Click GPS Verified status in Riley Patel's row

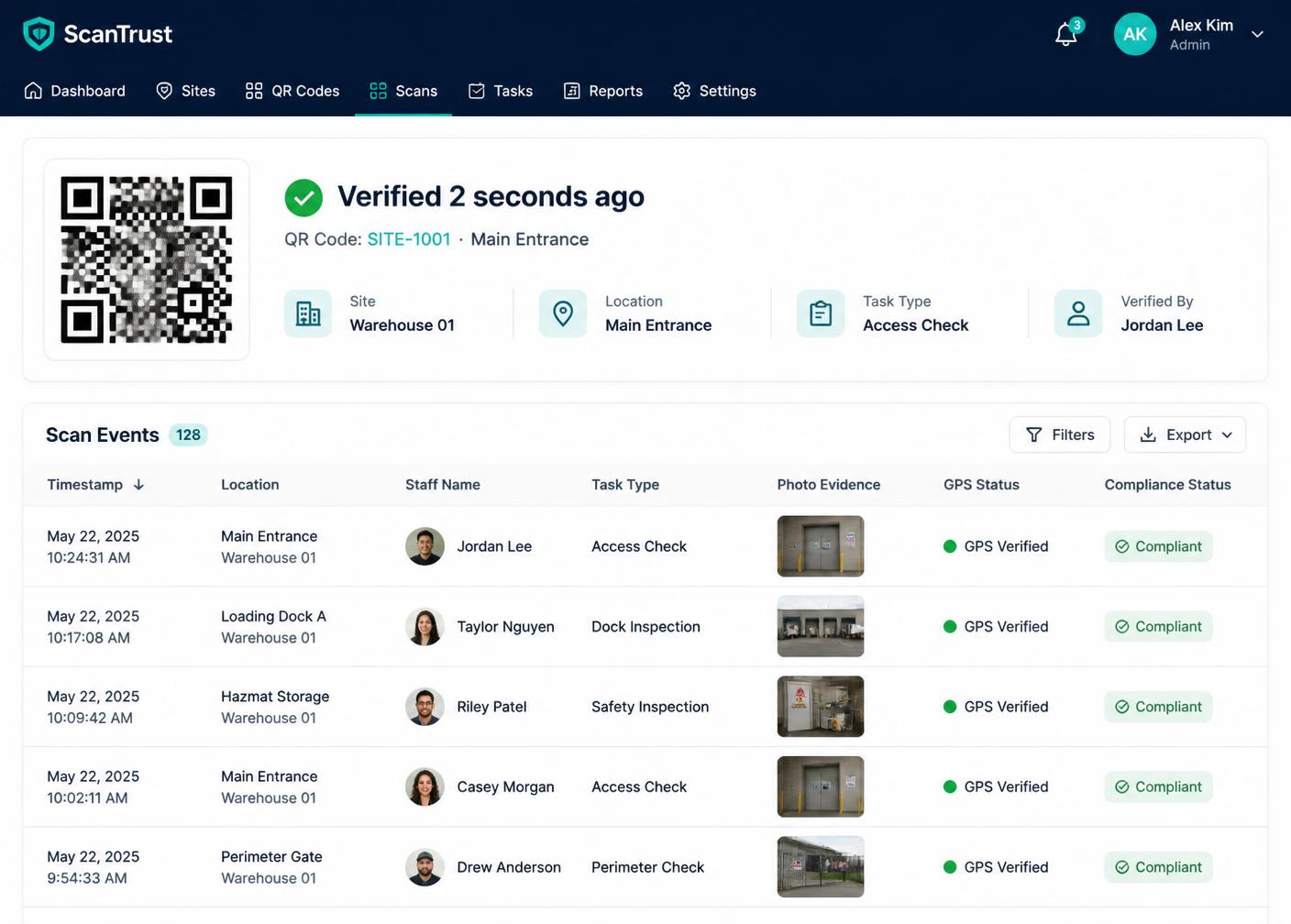996,707
